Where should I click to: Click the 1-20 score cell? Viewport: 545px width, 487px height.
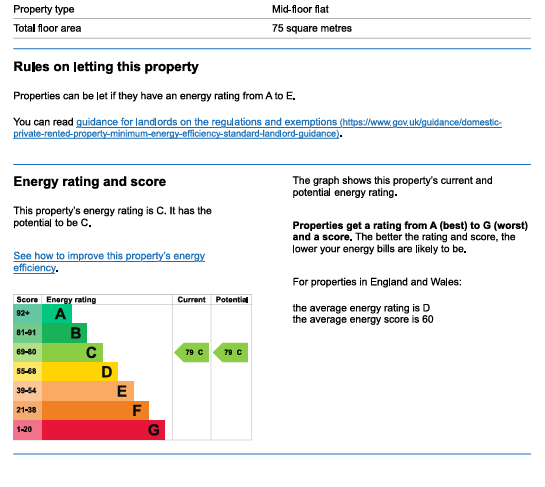tap(27, 430)
